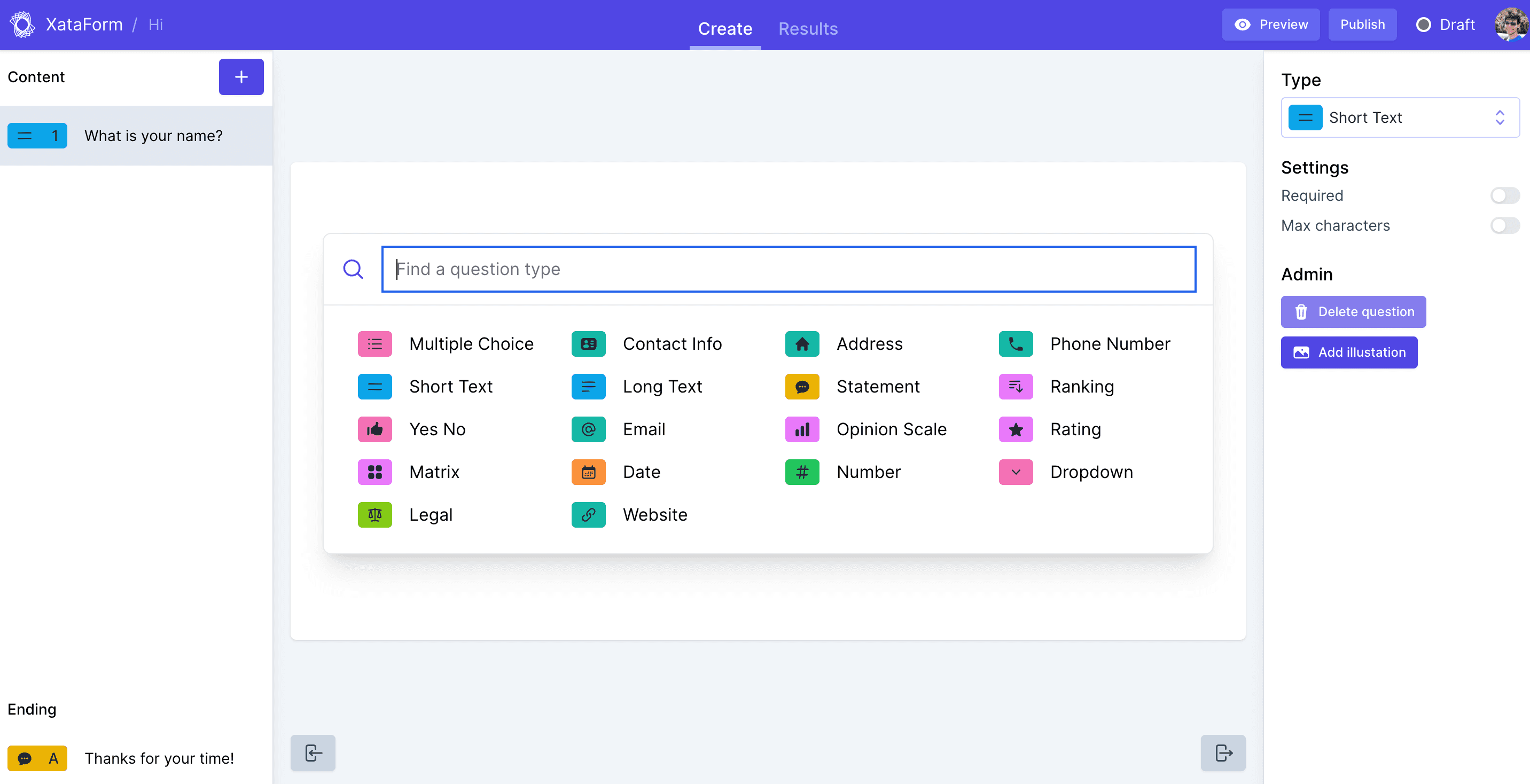The width and height of the screenshot is (1530, 784).
Task: Select the Multiple Choice question type icon
Action: (375, 344)
